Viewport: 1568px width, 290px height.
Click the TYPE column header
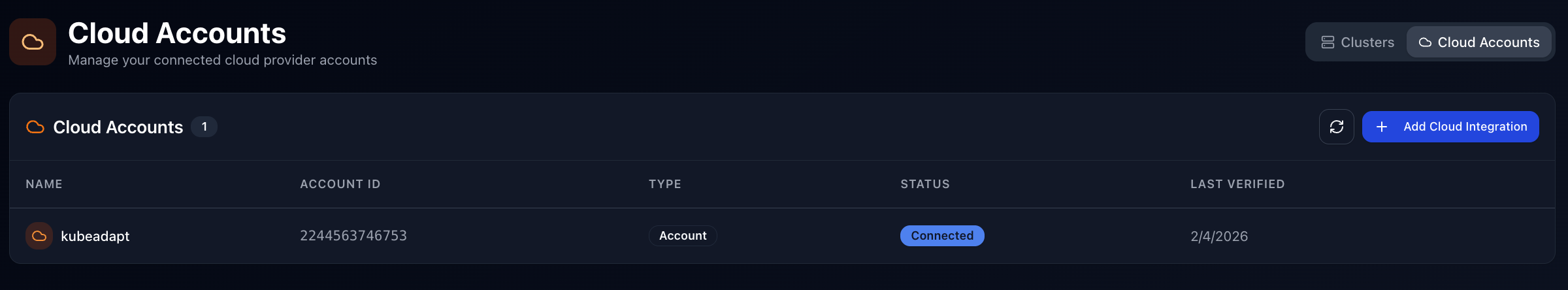pos(664,184)
